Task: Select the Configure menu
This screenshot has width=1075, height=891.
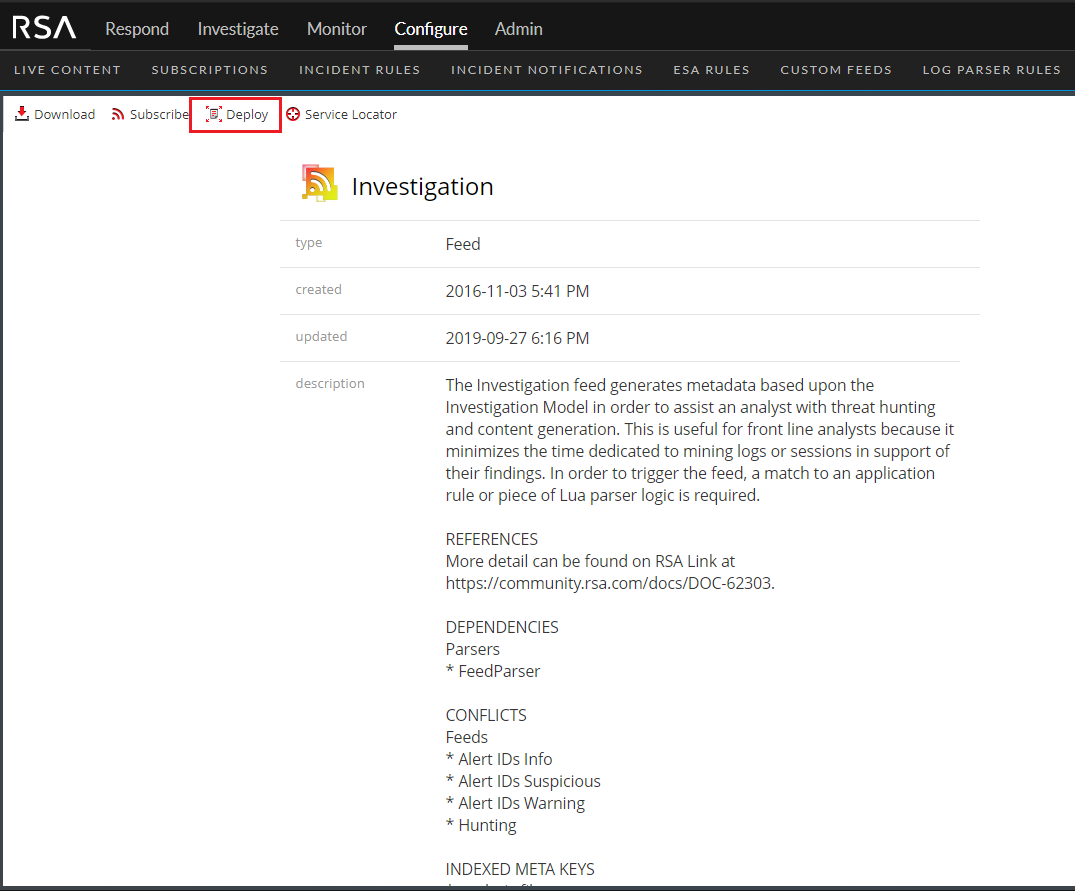Action: click(x=431, y=29)
